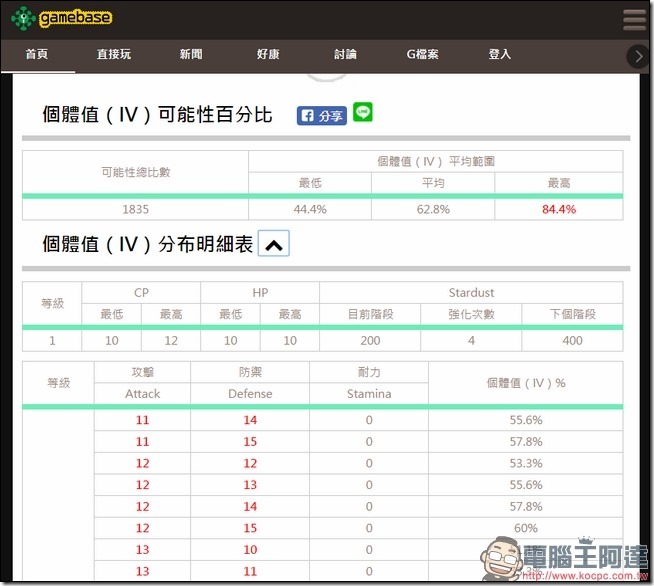Click the 1835 total possibilities cell

(x=135, y=209)
